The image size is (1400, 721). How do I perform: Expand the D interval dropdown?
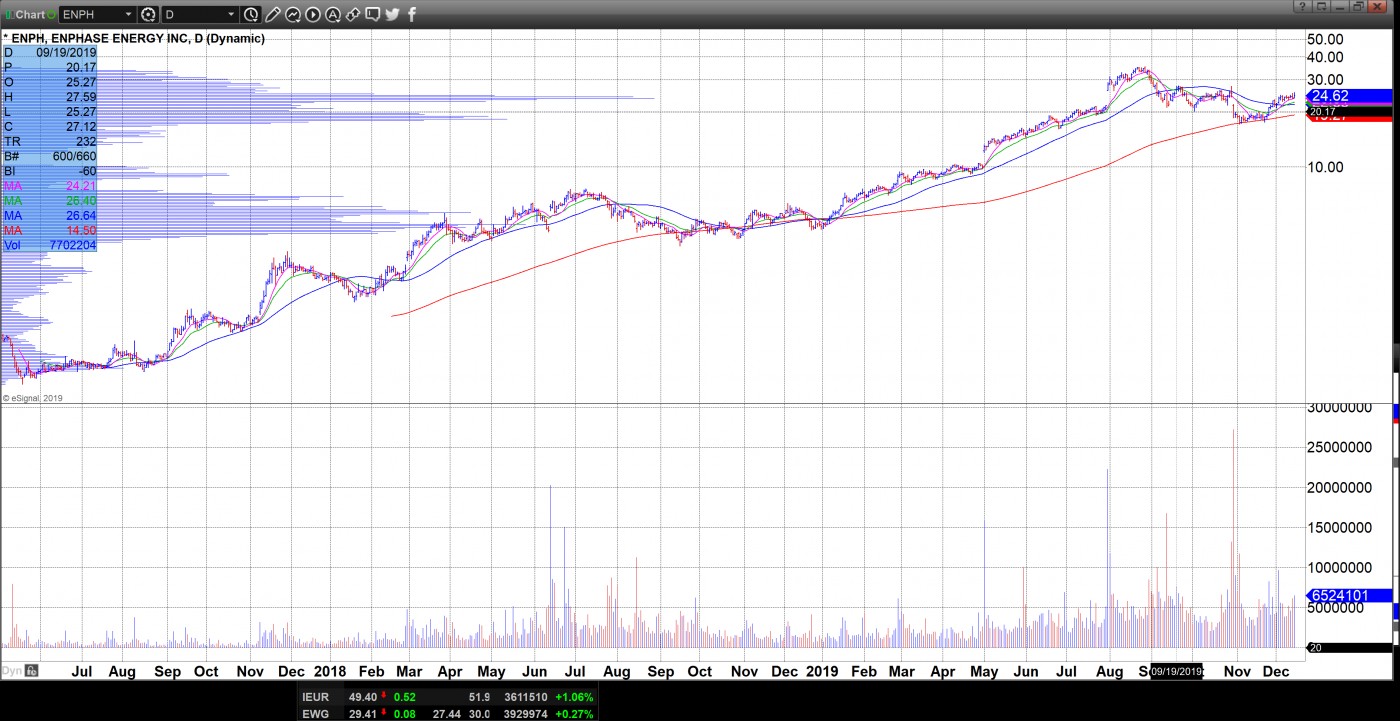[x=231, y=14]
